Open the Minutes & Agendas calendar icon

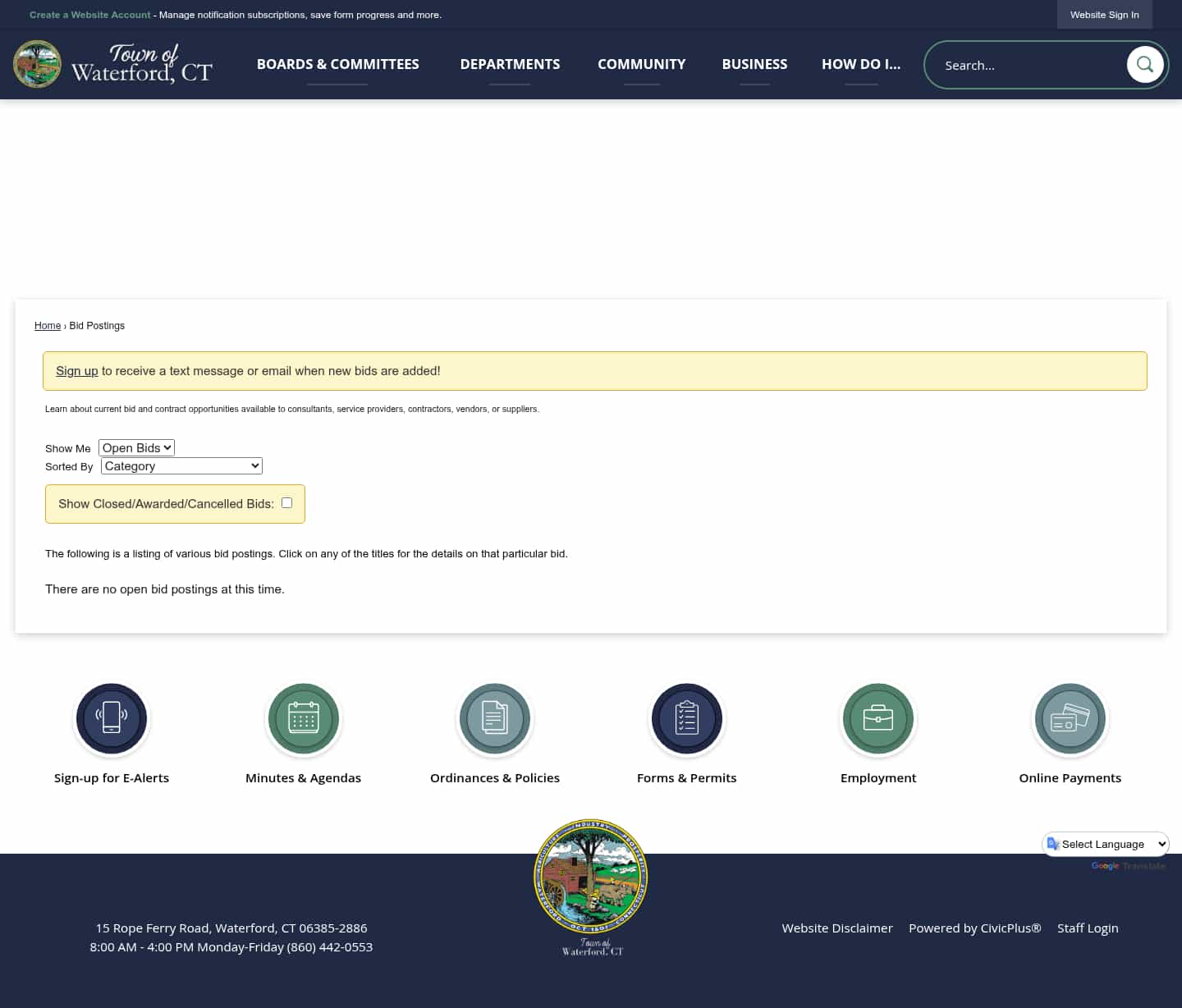click(x=303, y=718)
